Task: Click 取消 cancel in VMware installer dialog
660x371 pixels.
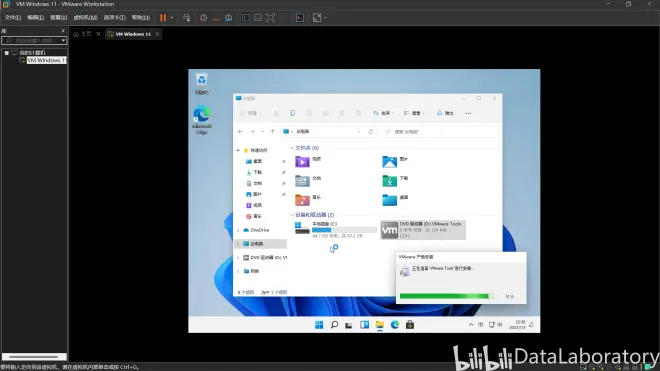Action: pos(510,296)
